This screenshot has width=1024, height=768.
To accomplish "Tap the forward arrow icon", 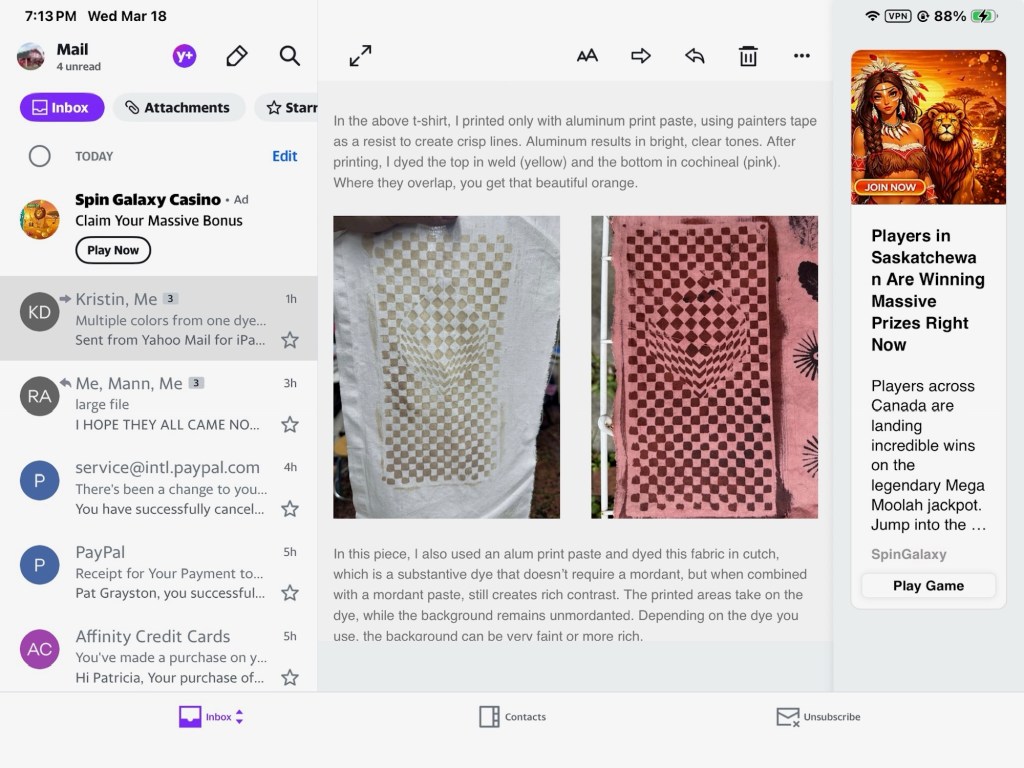I will 641,56.
